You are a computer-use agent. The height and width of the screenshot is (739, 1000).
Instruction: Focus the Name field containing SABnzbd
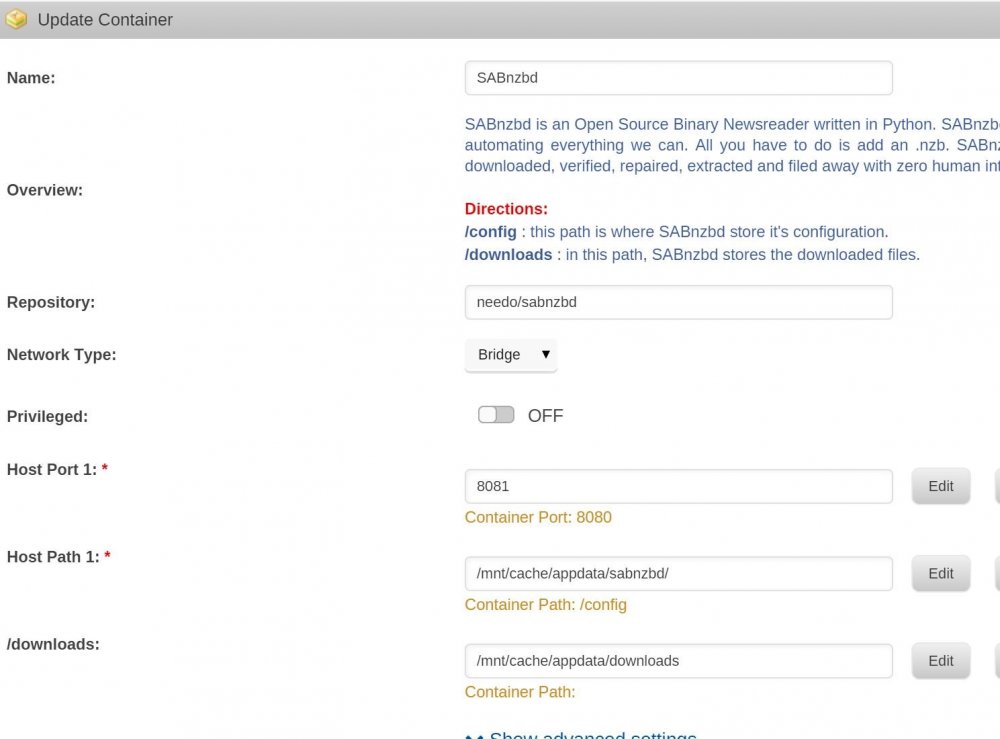[679, 78]
